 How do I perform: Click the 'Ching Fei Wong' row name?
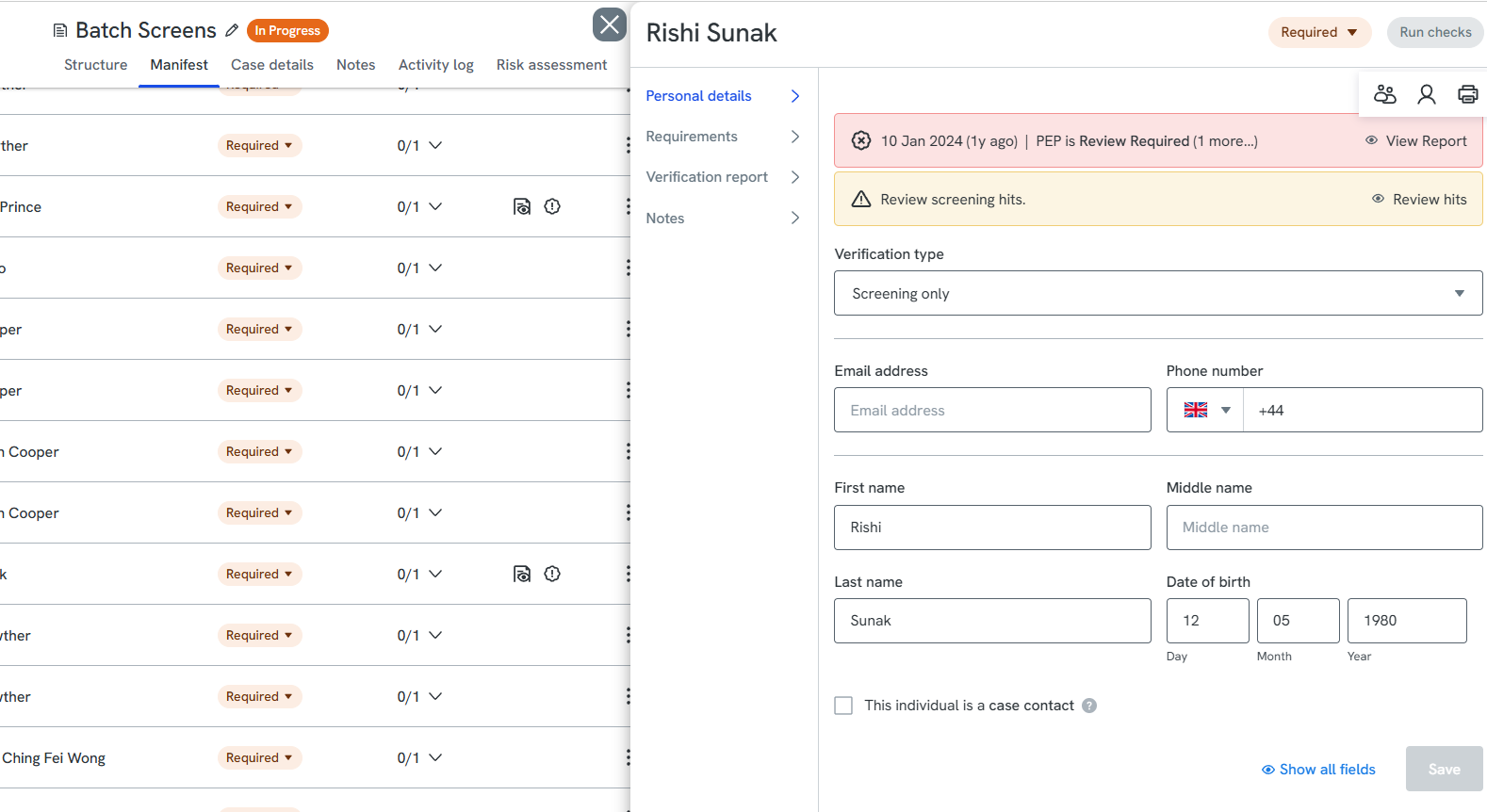point(54,758)
